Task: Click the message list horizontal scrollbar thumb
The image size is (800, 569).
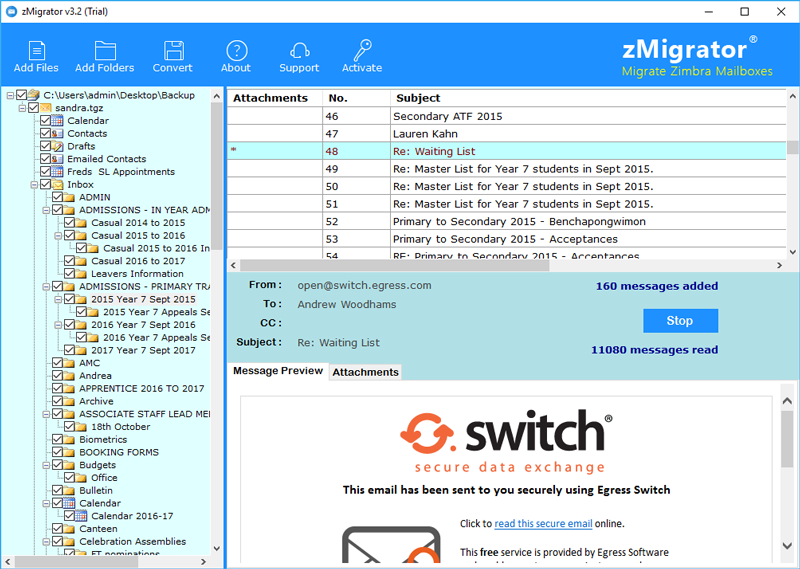Action: [x=394, y=265]
